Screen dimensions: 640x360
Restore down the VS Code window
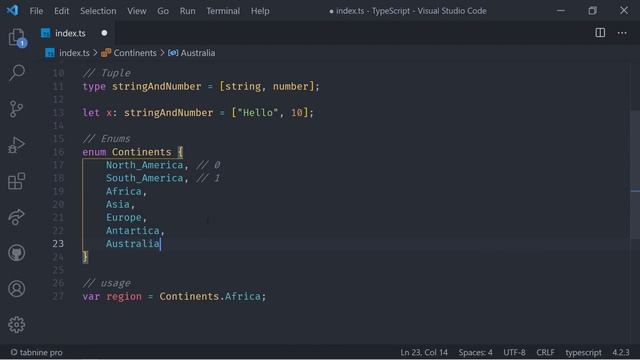pyautogui.click(x=592, y=11)
